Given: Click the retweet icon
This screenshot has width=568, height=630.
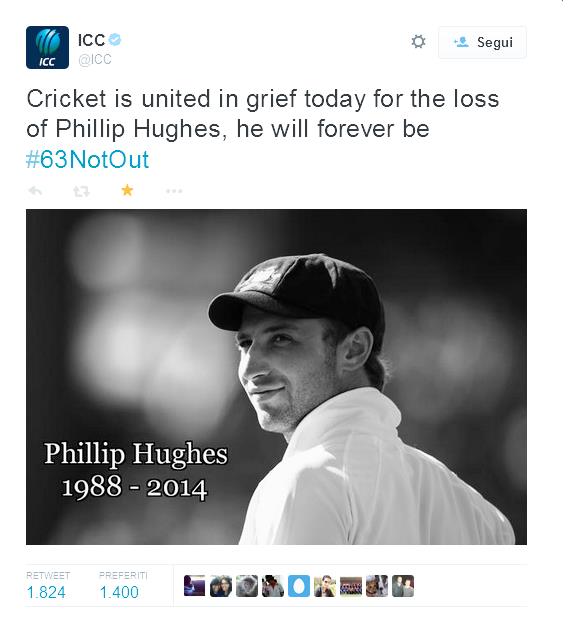Looking at the screenshot, I should [82, 192].
